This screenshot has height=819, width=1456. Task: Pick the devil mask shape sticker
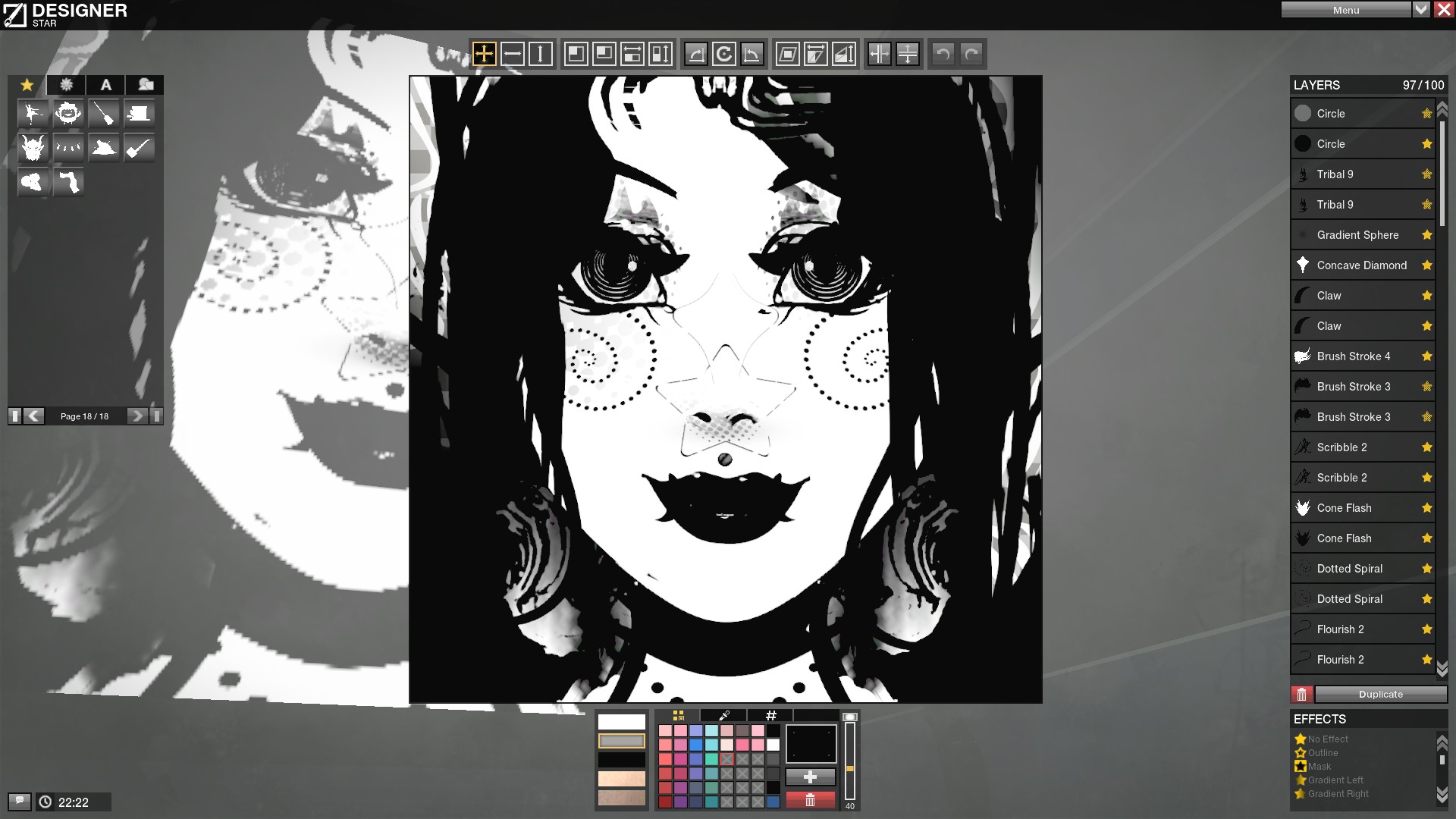tap(33, 148)
